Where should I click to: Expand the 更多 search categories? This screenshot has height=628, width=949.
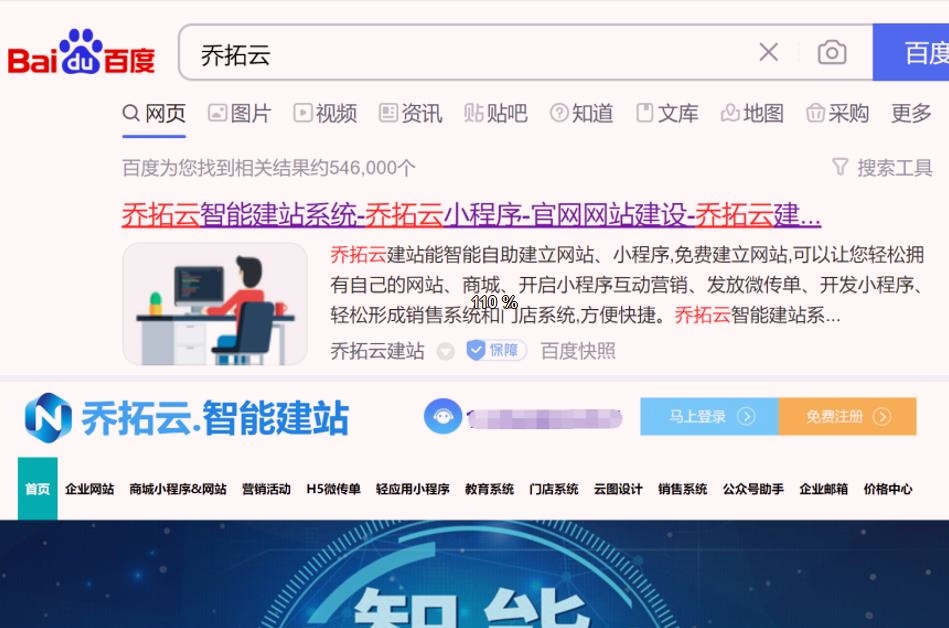pyautogui.click(x=911, y=113)
